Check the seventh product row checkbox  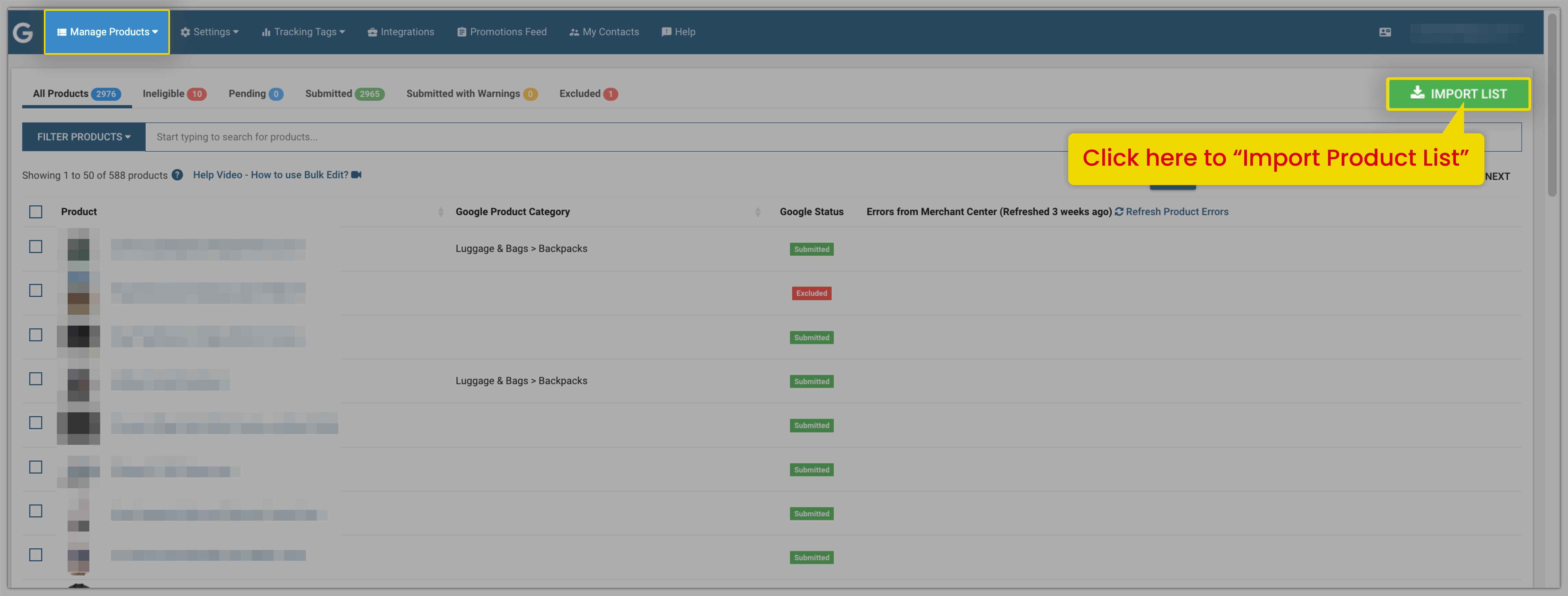pos(36,511)
